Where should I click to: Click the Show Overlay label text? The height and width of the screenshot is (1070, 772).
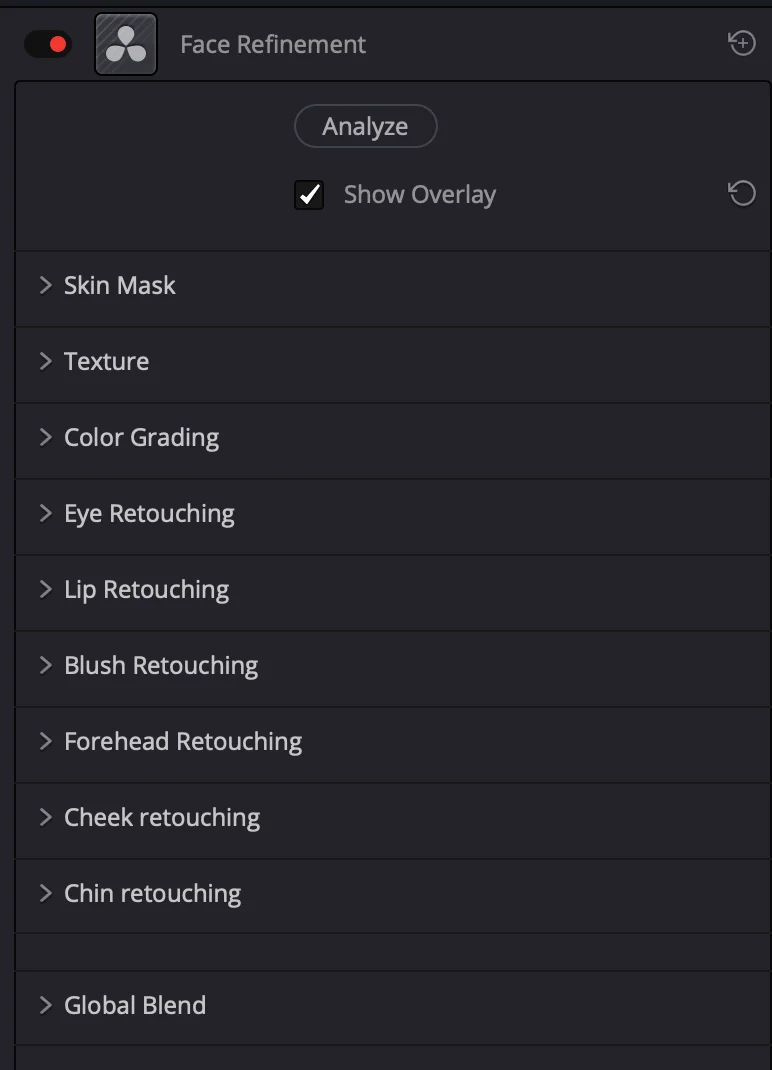tap(420, 194)
